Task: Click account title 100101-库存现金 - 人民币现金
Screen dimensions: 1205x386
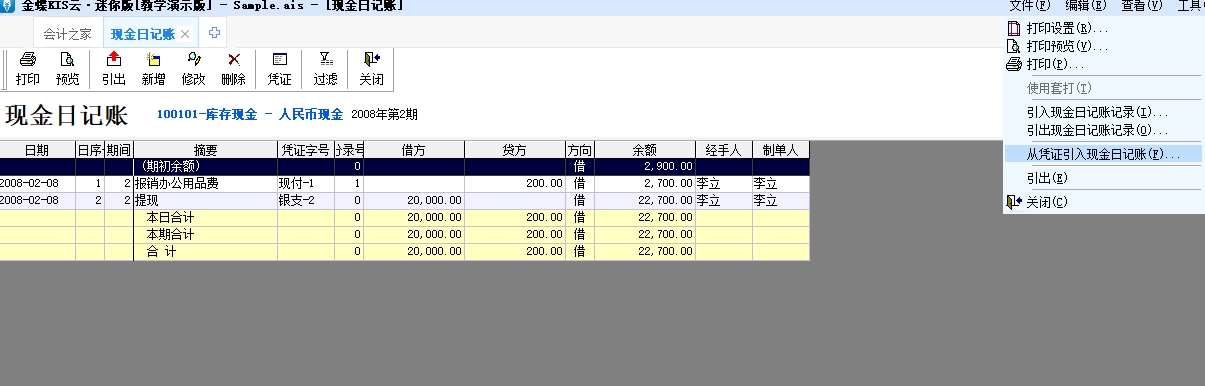Action: click(249, 114)
